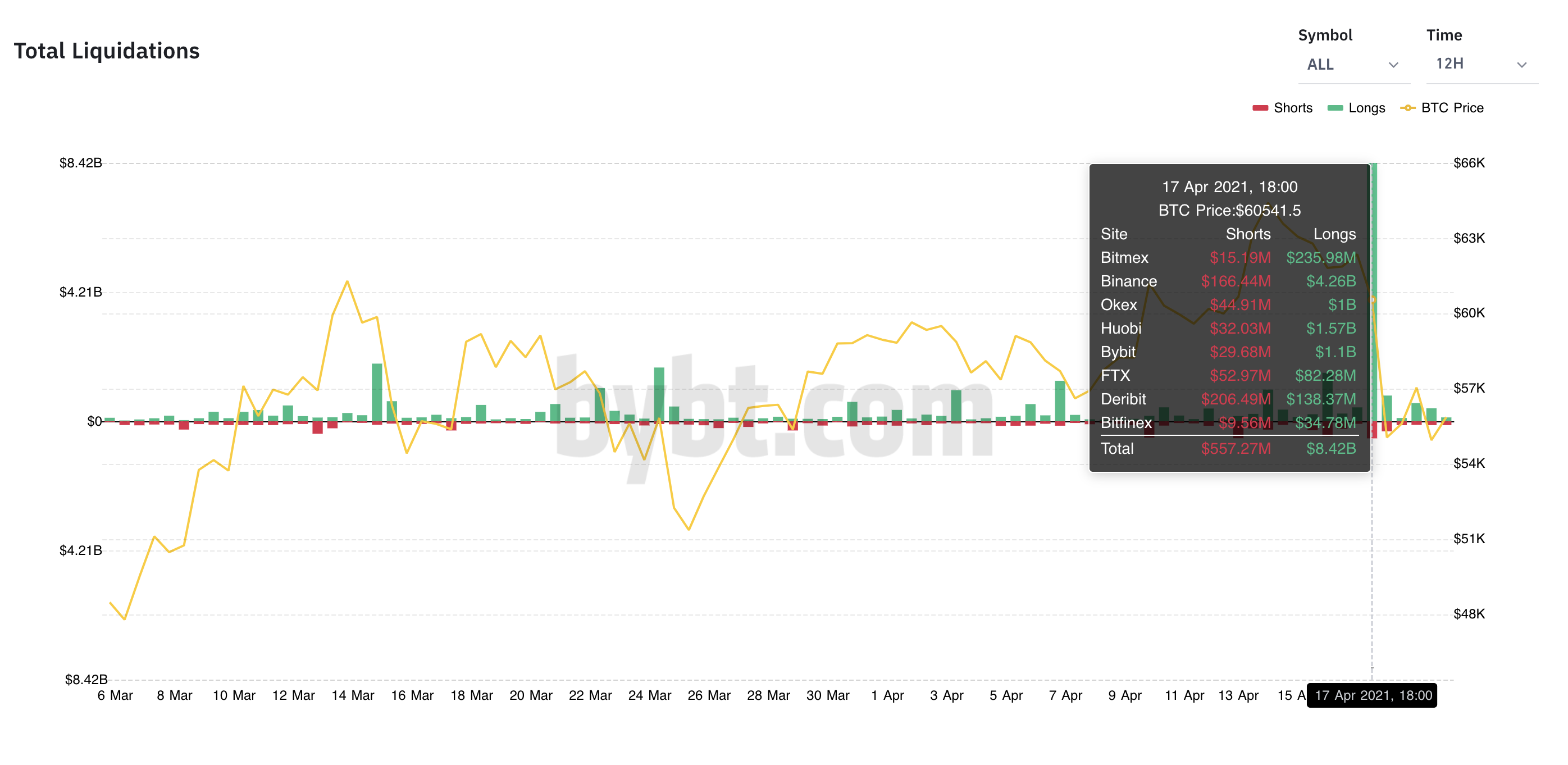Click Deribit shorts value $206.49M
Image resolution: width=1568 pixels, height=765 pixels.
tap(1236, 399)
